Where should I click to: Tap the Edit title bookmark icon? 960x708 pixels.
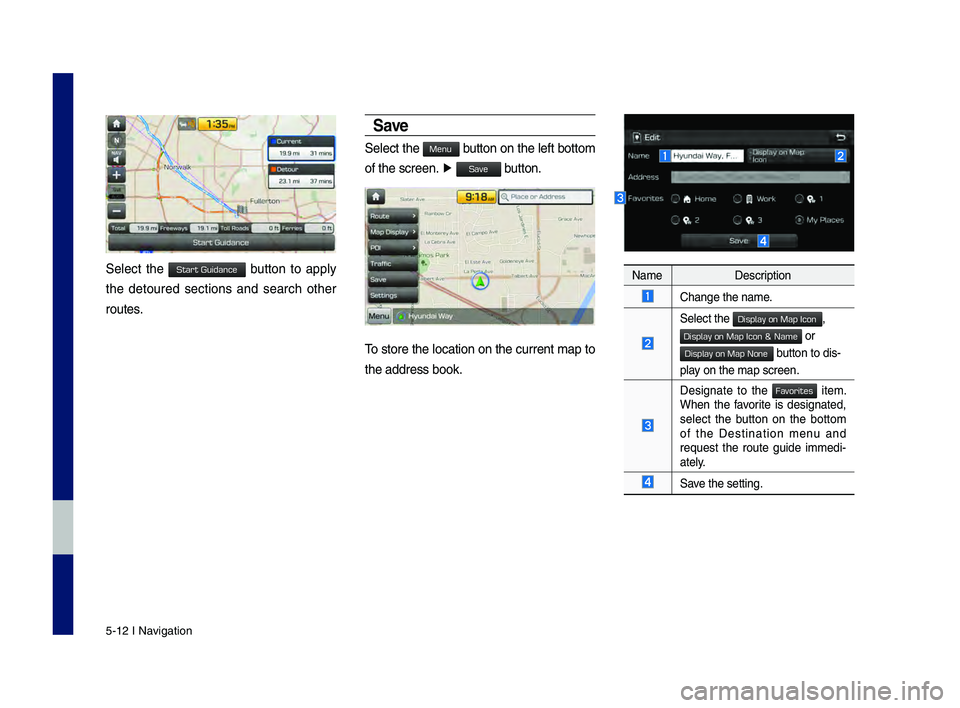click(x=637, y=137)
